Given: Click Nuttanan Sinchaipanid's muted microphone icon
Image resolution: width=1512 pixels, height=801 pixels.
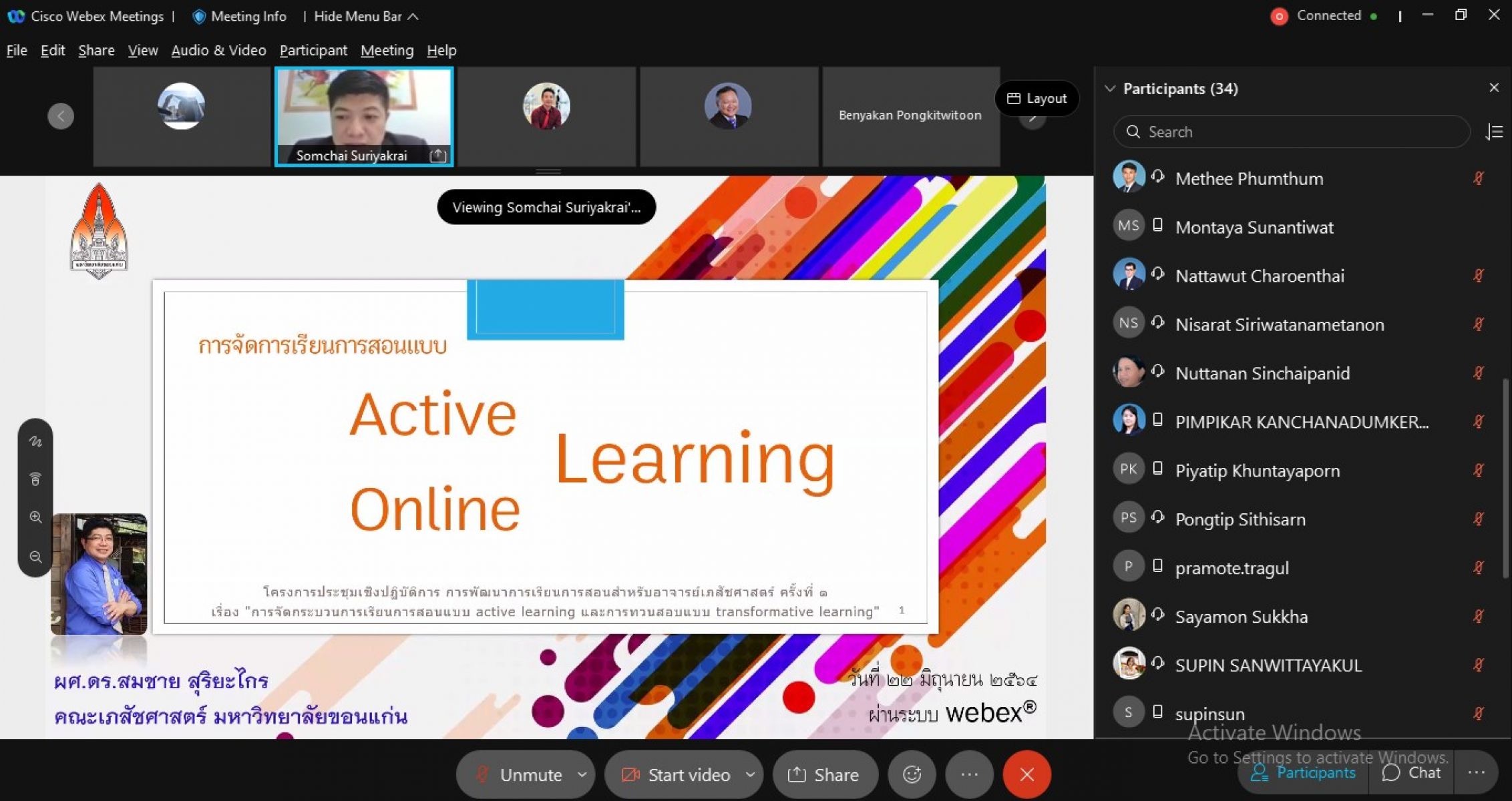Looking at the screenshot, I should coord(1478,372).
